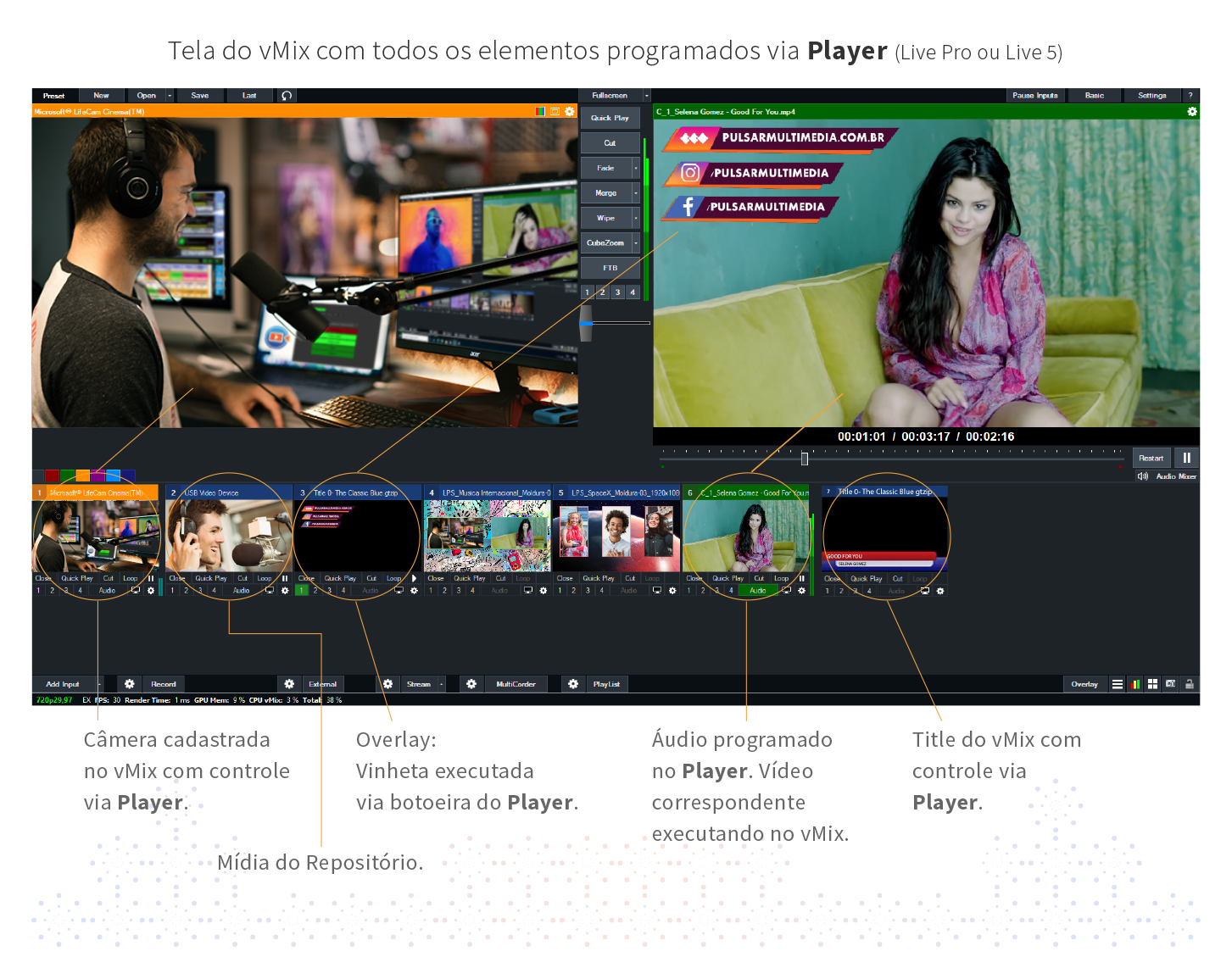This screenshot has height=968, width=1232.
Task: Expand the Merge transition dropdown arrow
Action: pos(636,193)
